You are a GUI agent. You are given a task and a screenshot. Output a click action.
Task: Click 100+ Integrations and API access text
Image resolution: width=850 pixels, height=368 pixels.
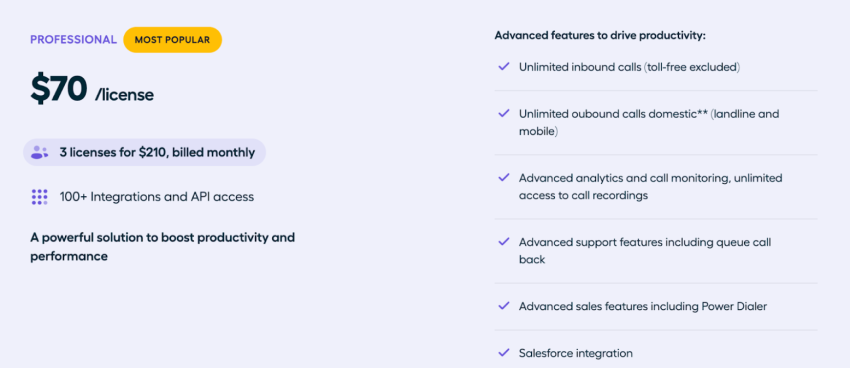[x=157, y=197]
